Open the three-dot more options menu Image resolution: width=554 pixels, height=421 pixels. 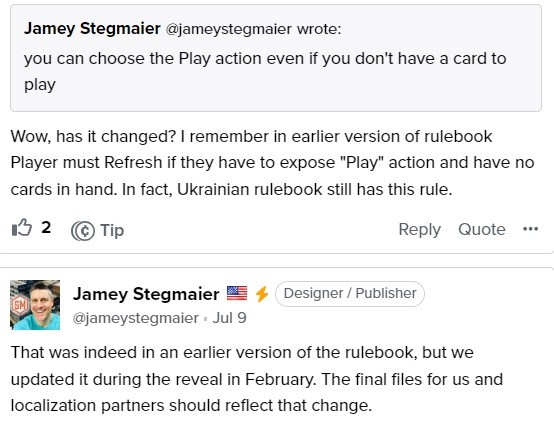530,229
